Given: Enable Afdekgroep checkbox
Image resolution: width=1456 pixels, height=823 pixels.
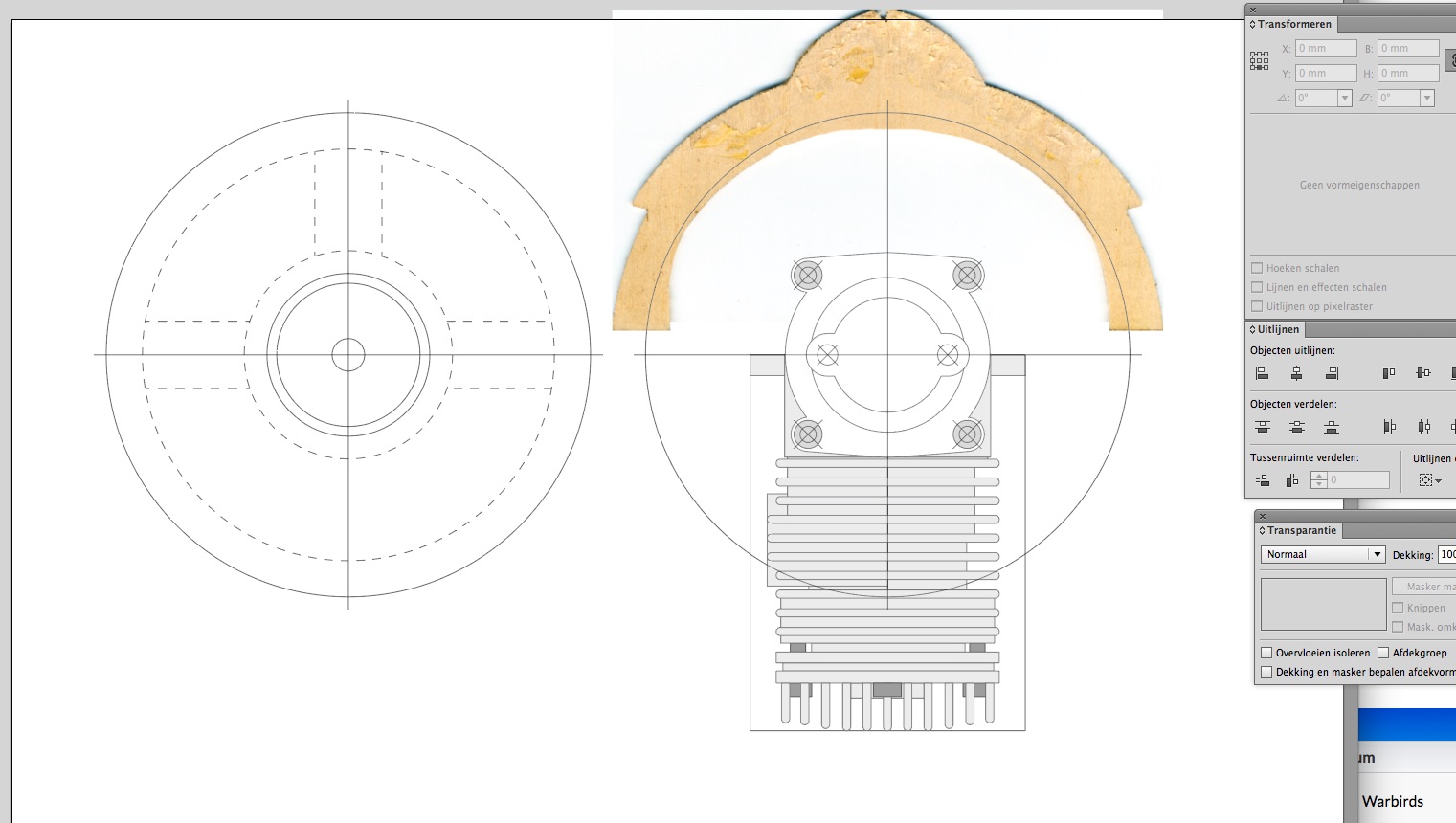Looking at the screenshot, I should pyautogui.click(x=1383, y=653).
